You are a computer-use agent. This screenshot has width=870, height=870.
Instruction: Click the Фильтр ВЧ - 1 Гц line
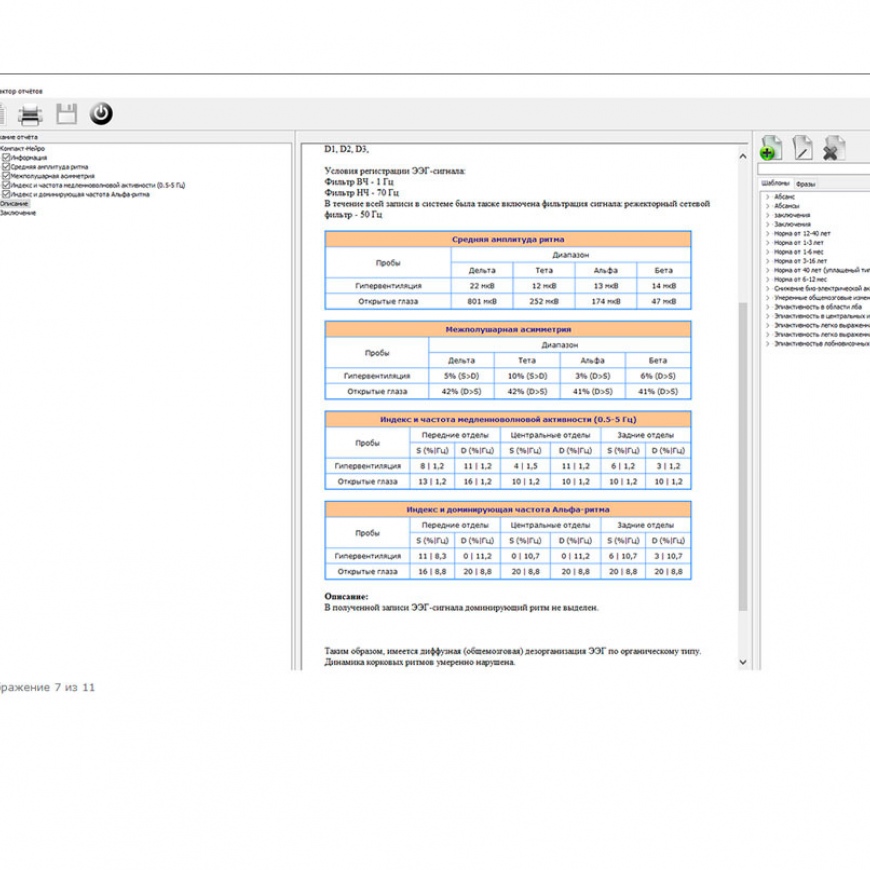pos(359,181)
